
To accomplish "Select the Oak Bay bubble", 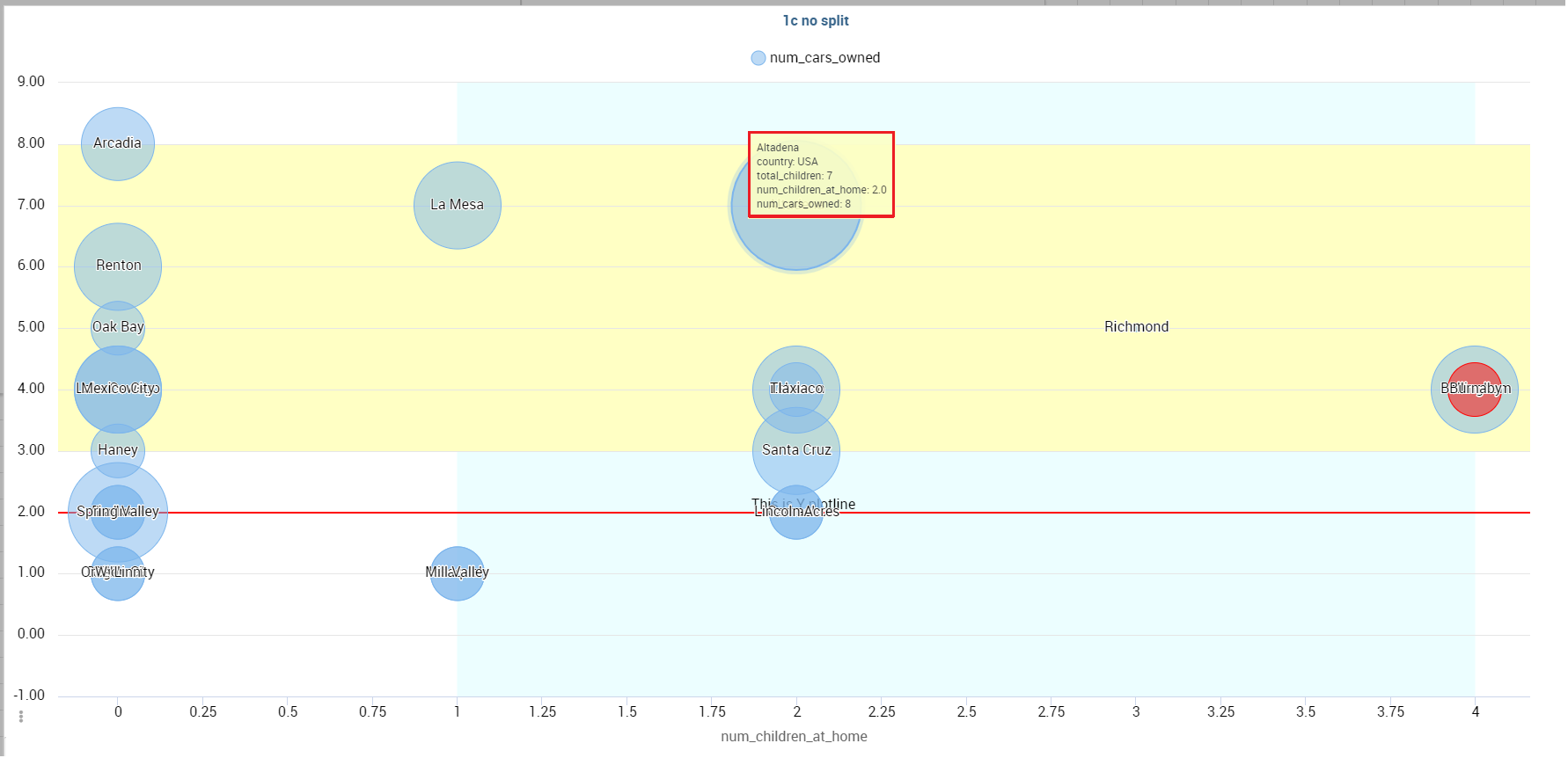I will pos(118,328).
